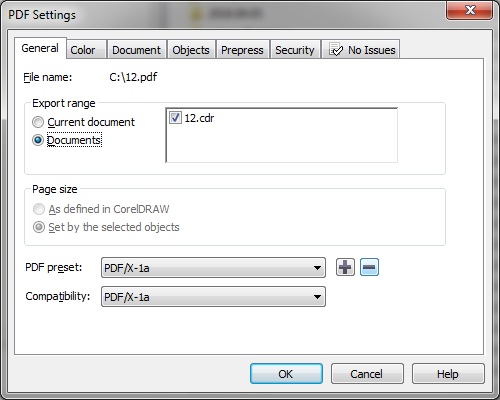Open the Prepress tab

[x=242, y=50]
